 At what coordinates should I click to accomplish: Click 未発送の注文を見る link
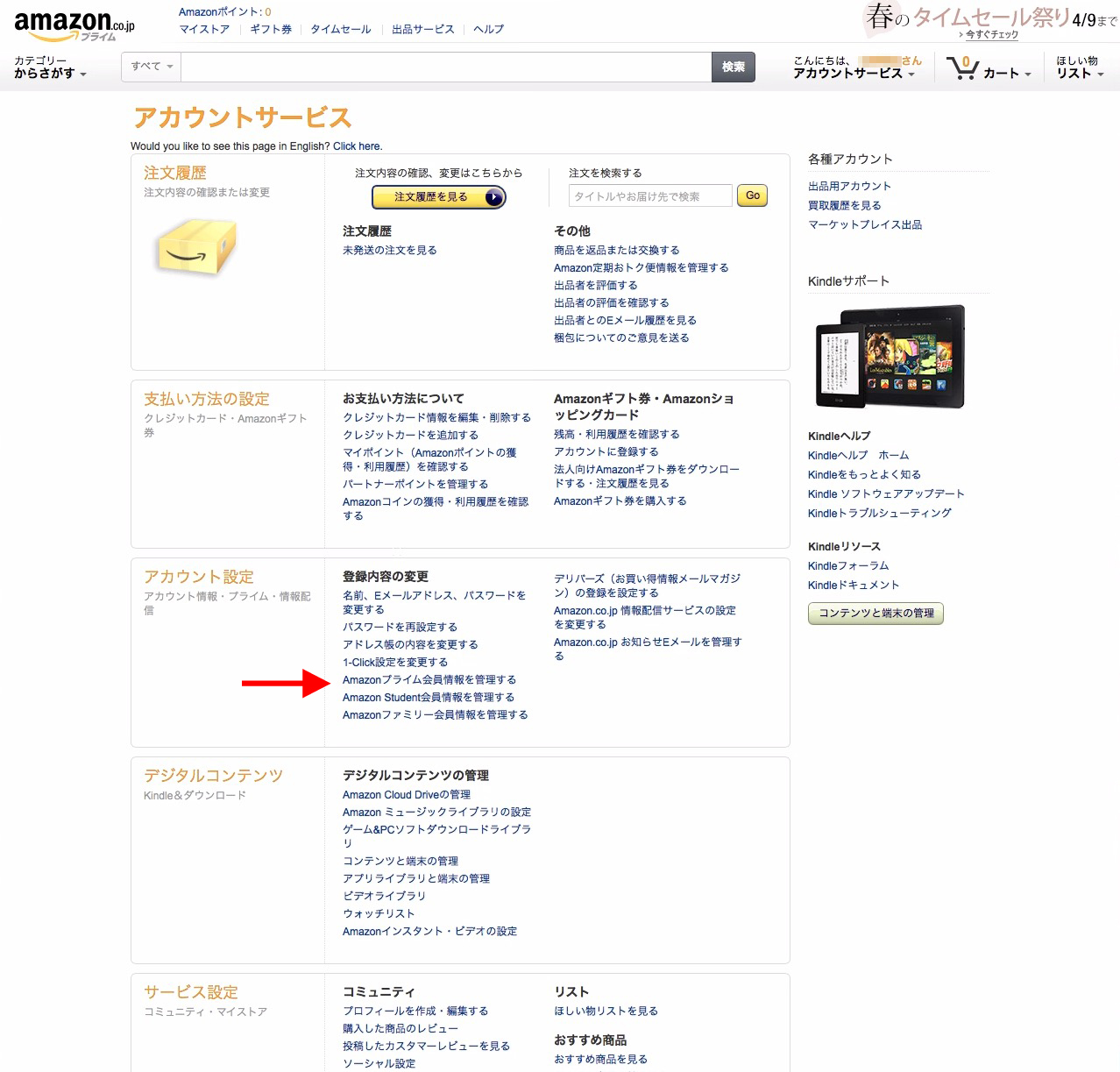click(391, 249)
